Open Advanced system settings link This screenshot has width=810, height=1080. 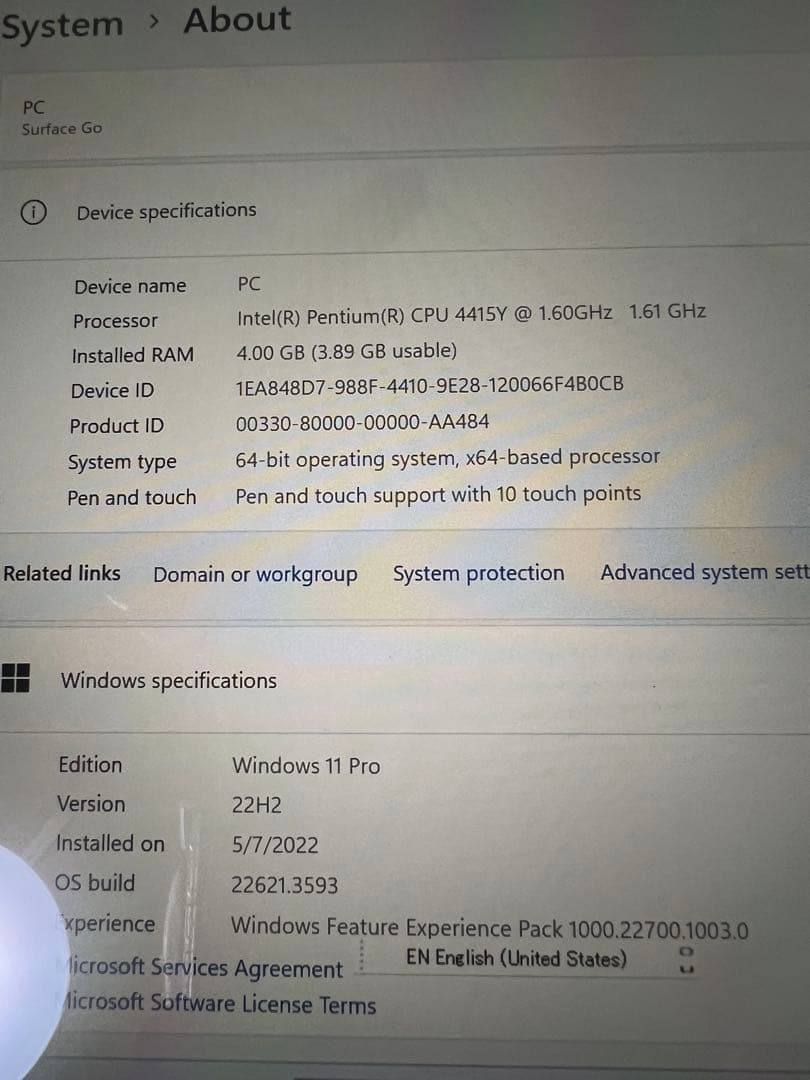tap(705, 572)
